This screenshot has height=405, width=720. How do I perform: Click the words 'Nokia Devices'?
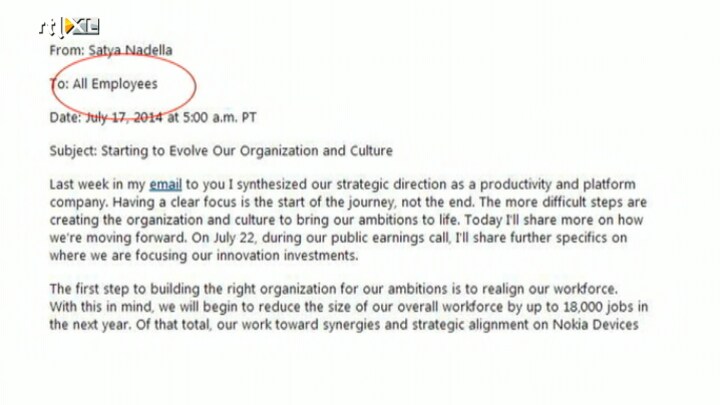595,325
